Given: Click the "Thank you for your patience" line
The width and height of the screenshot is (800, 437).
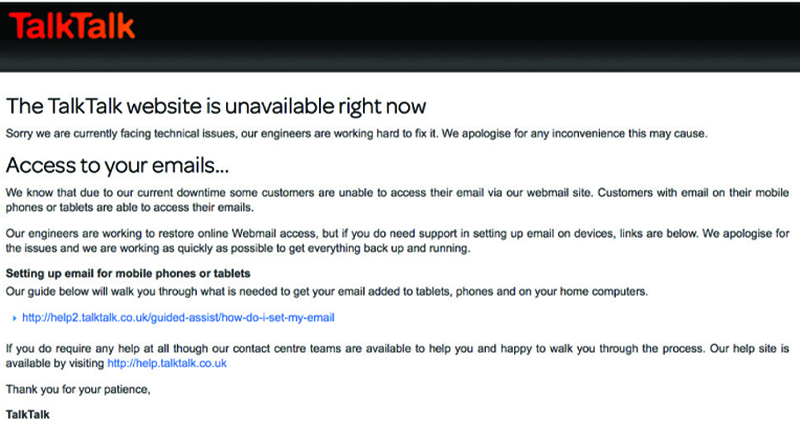Looking at the screenshot, I should pos(78,391).
